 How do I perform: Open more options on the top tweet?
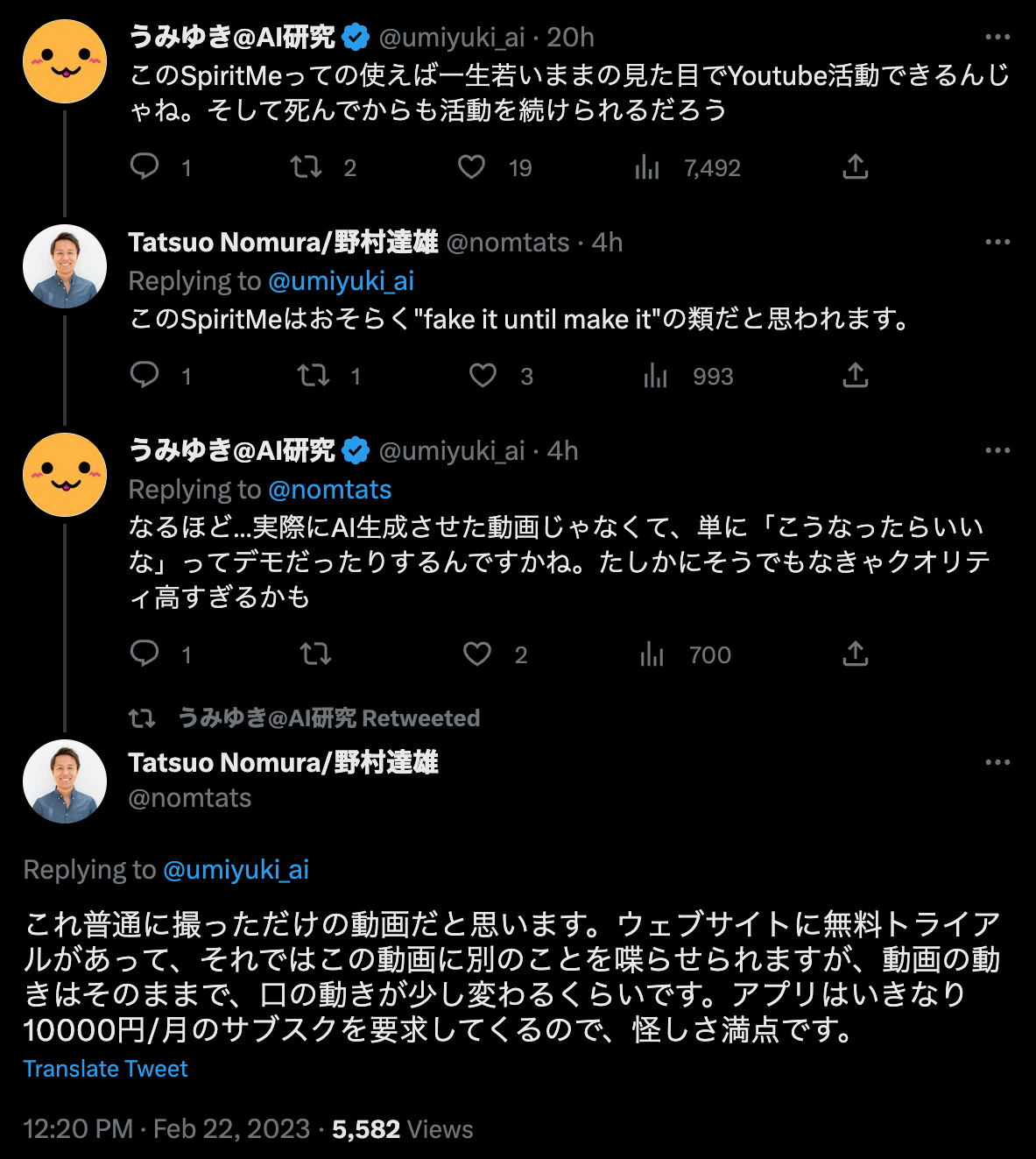pos(997,37)
